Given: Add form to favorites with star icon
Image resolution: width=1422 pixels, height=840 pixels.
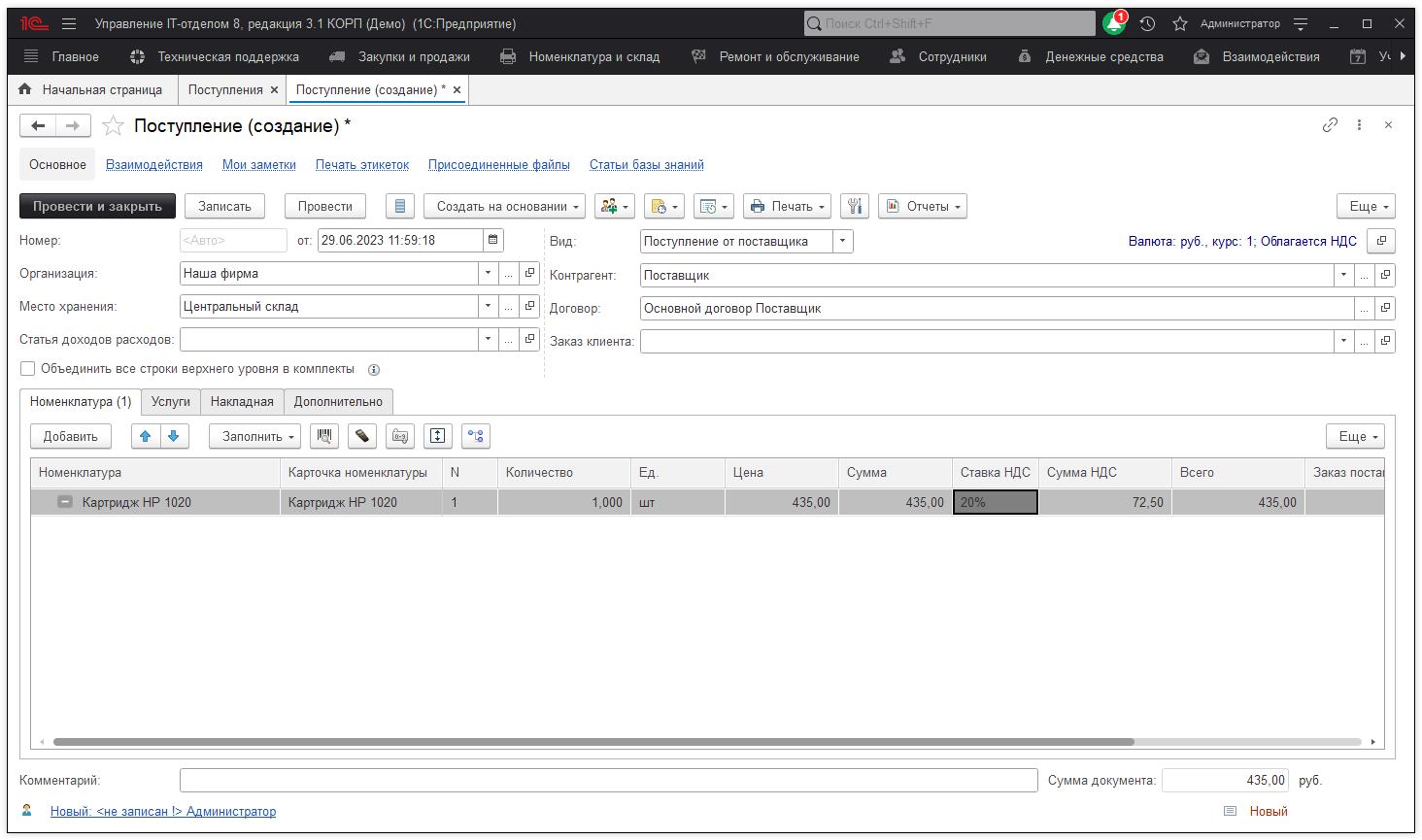Looking at the screenshot, I should point(114,125).
